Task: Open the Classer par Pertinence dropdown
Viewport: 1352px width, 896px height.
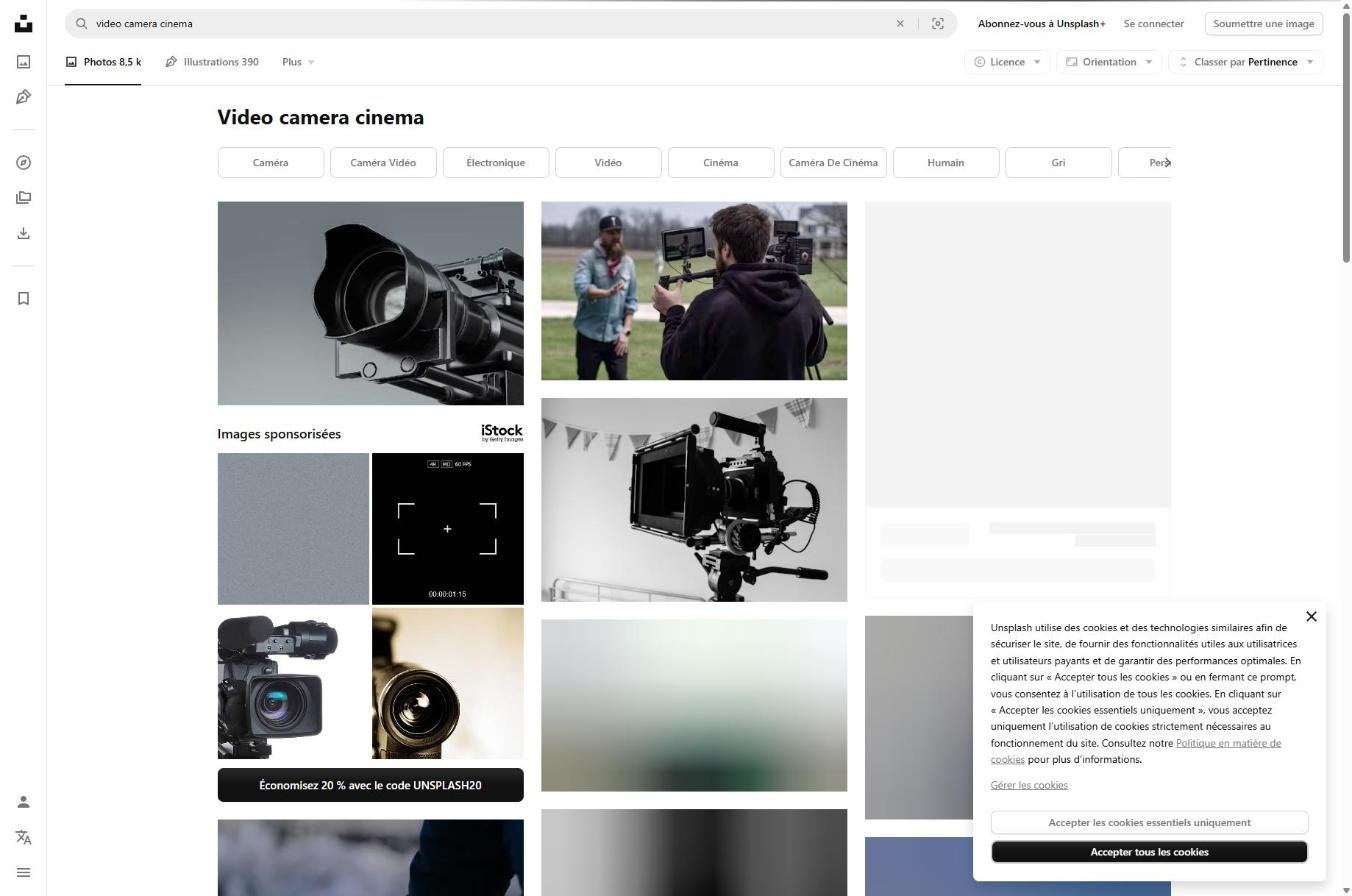Action: point(1245,62)
